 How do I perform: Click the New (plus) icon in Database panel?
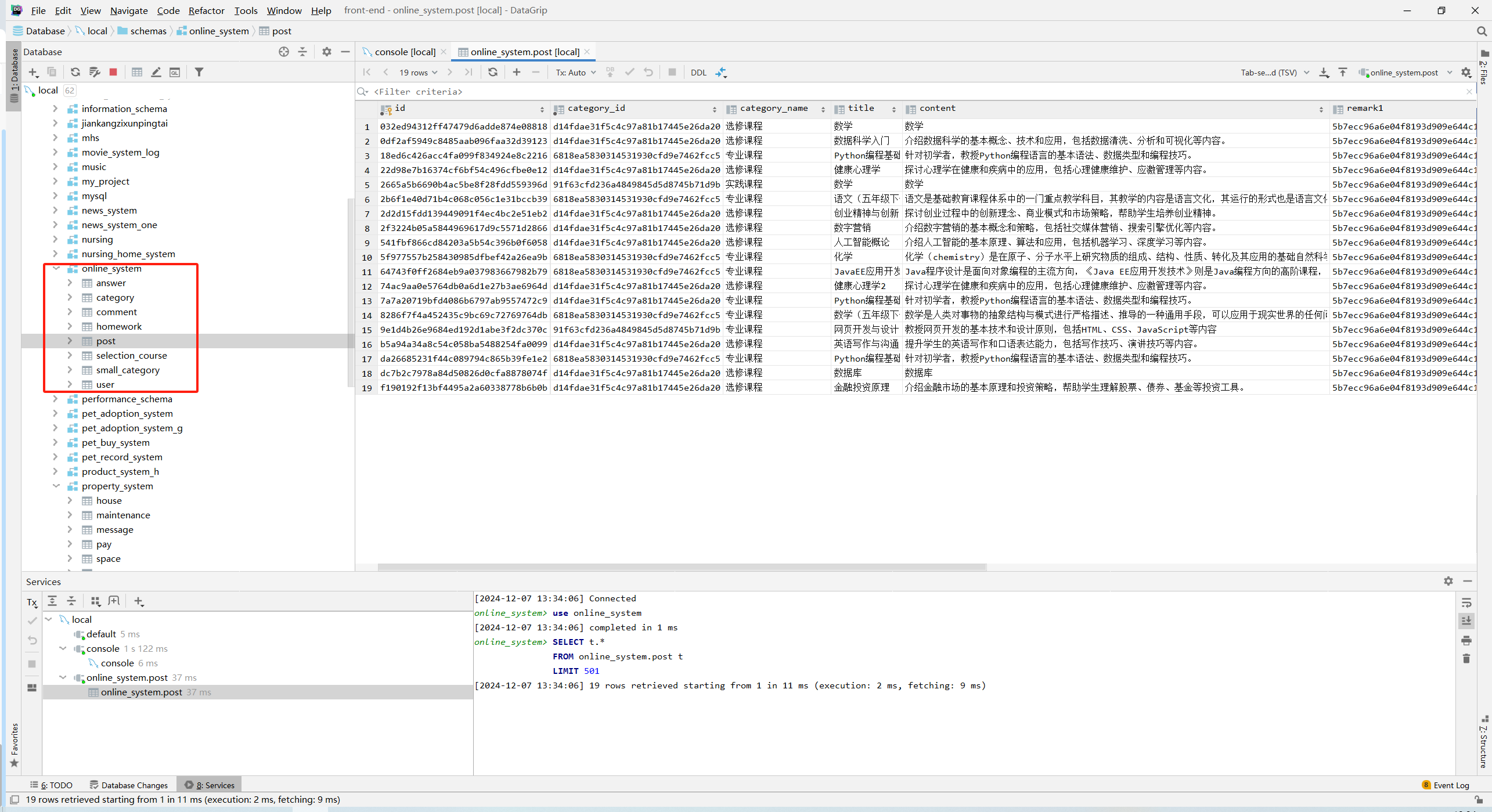click(x=34, y=72)
